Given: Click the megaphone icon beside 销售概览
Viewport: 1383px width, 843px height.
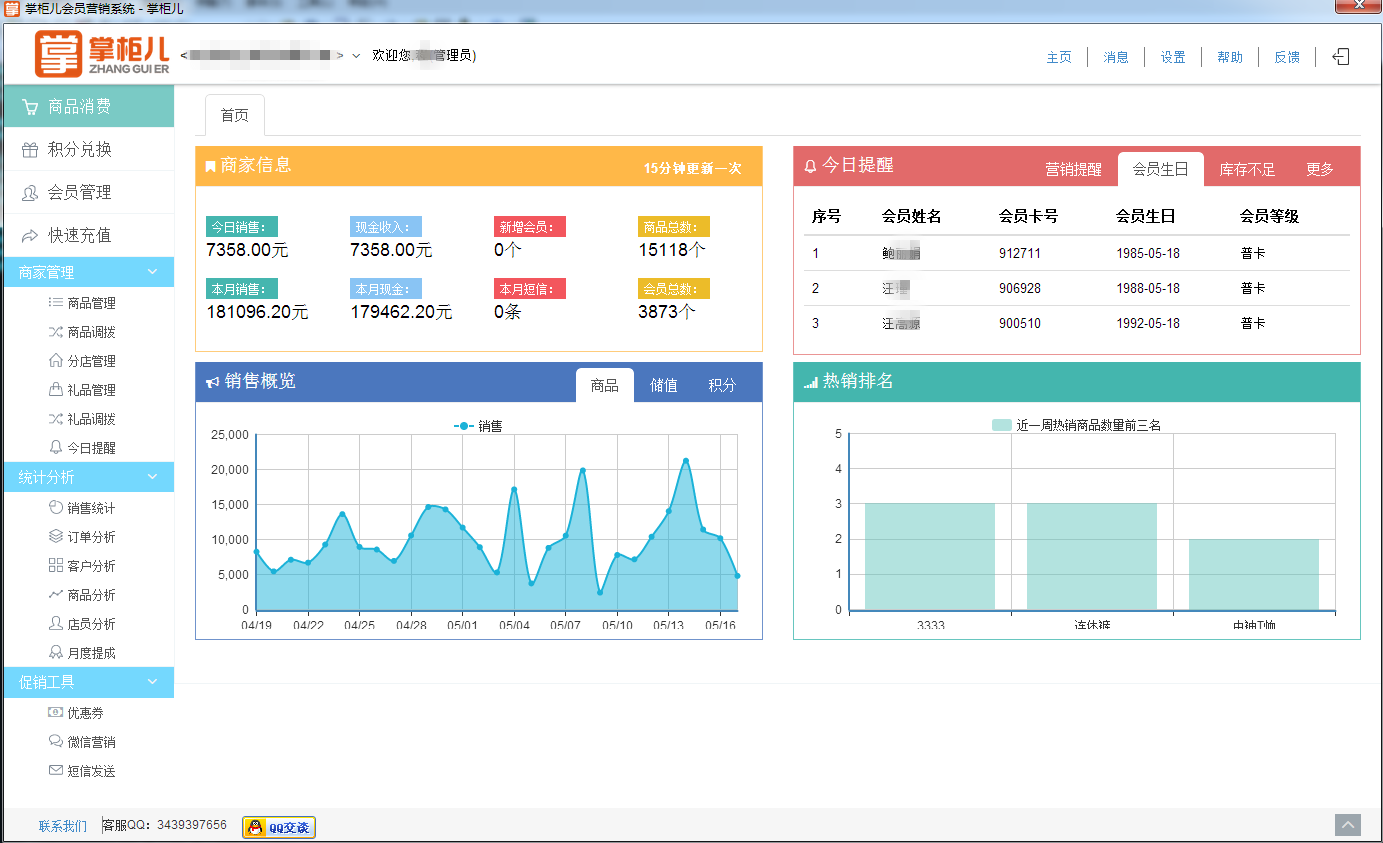Looking at the screenshot, I should [212, 382].
